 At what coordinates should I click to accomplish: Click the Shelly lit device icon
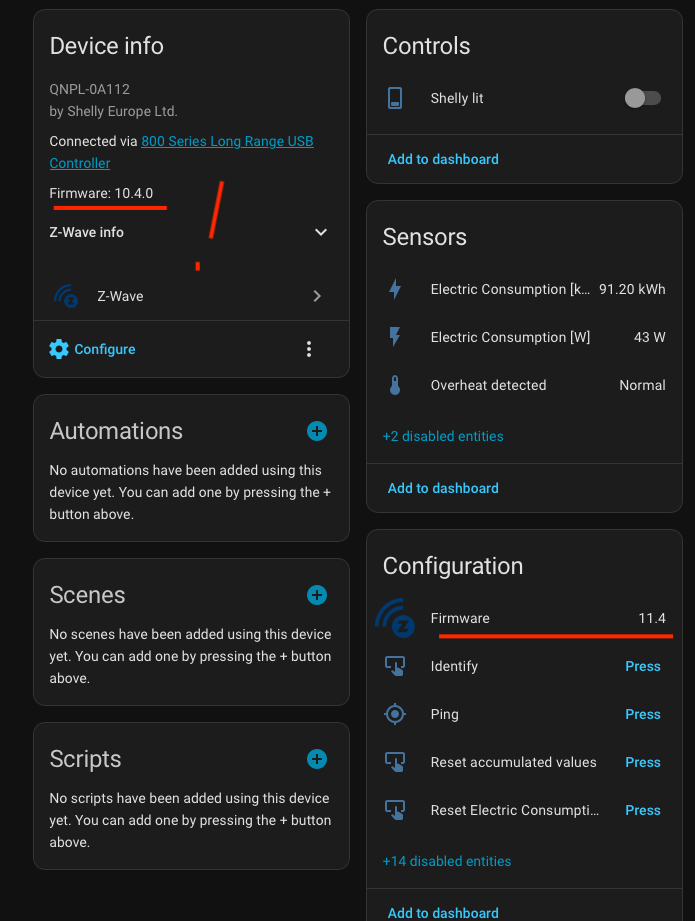click(395, 98)
